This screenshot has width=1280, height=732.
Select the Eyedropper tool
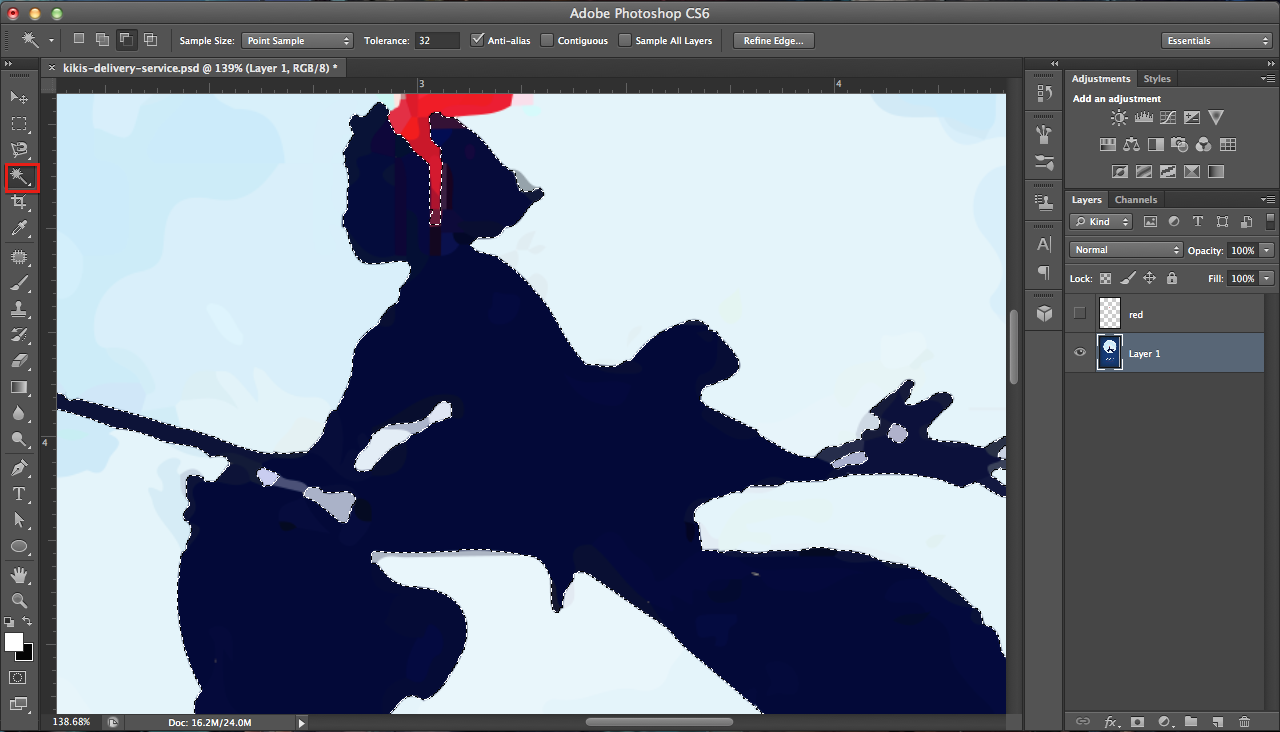tap(19, 229)
